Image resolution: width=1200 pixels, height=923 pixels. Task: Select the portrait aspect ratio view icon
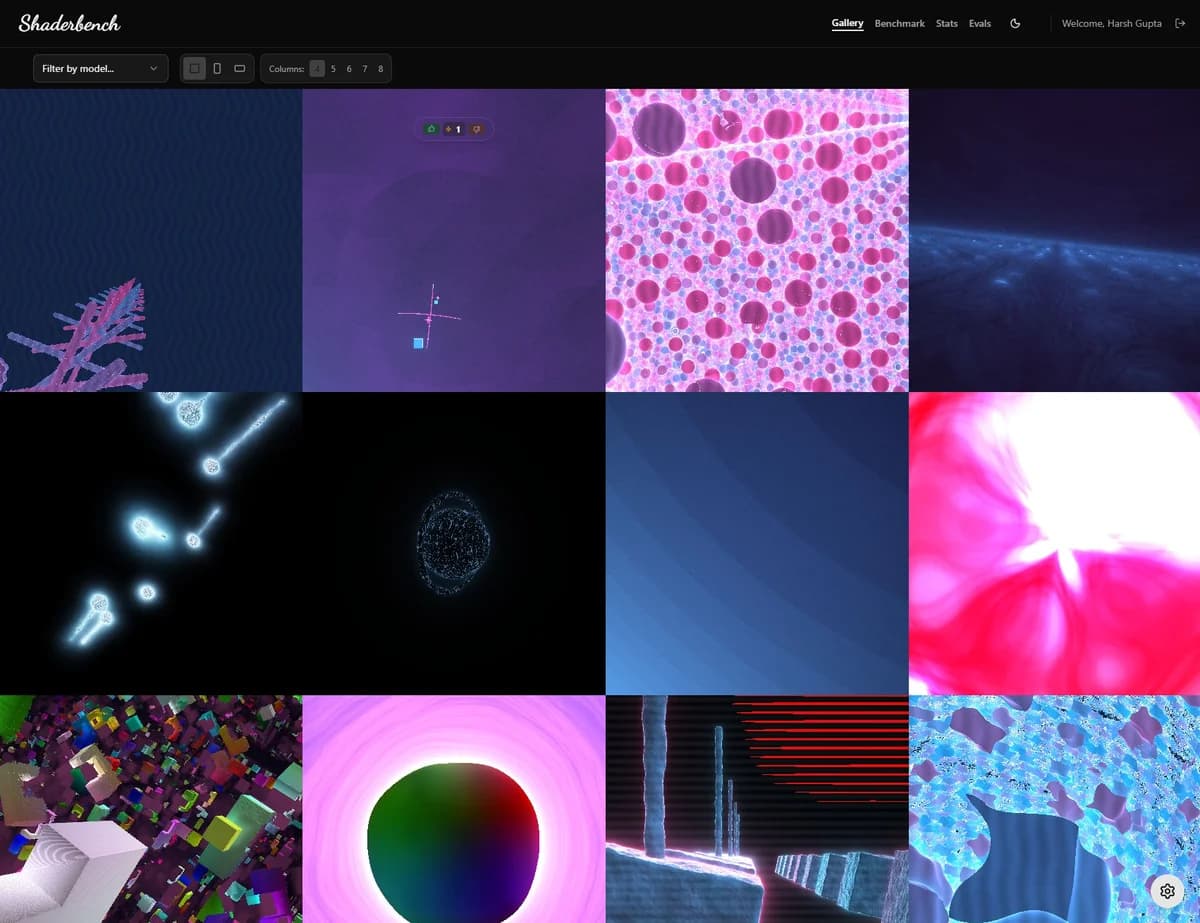[216, 68]
